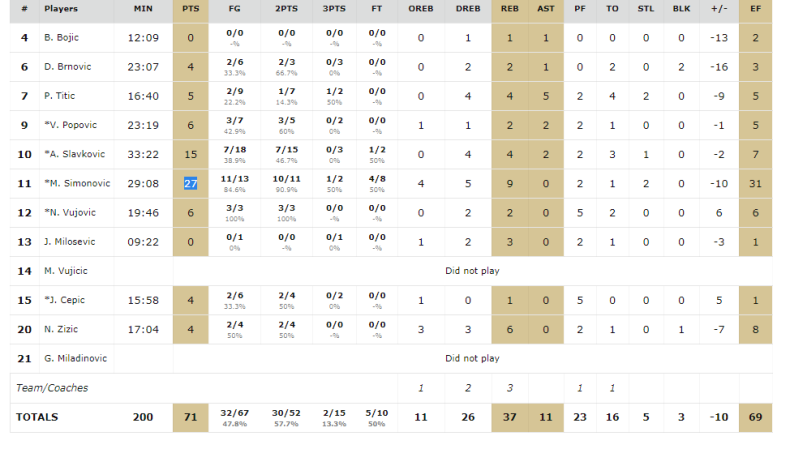790x450 pixels.
Task: Open P. Titic player link
Action: click(60, 96)
